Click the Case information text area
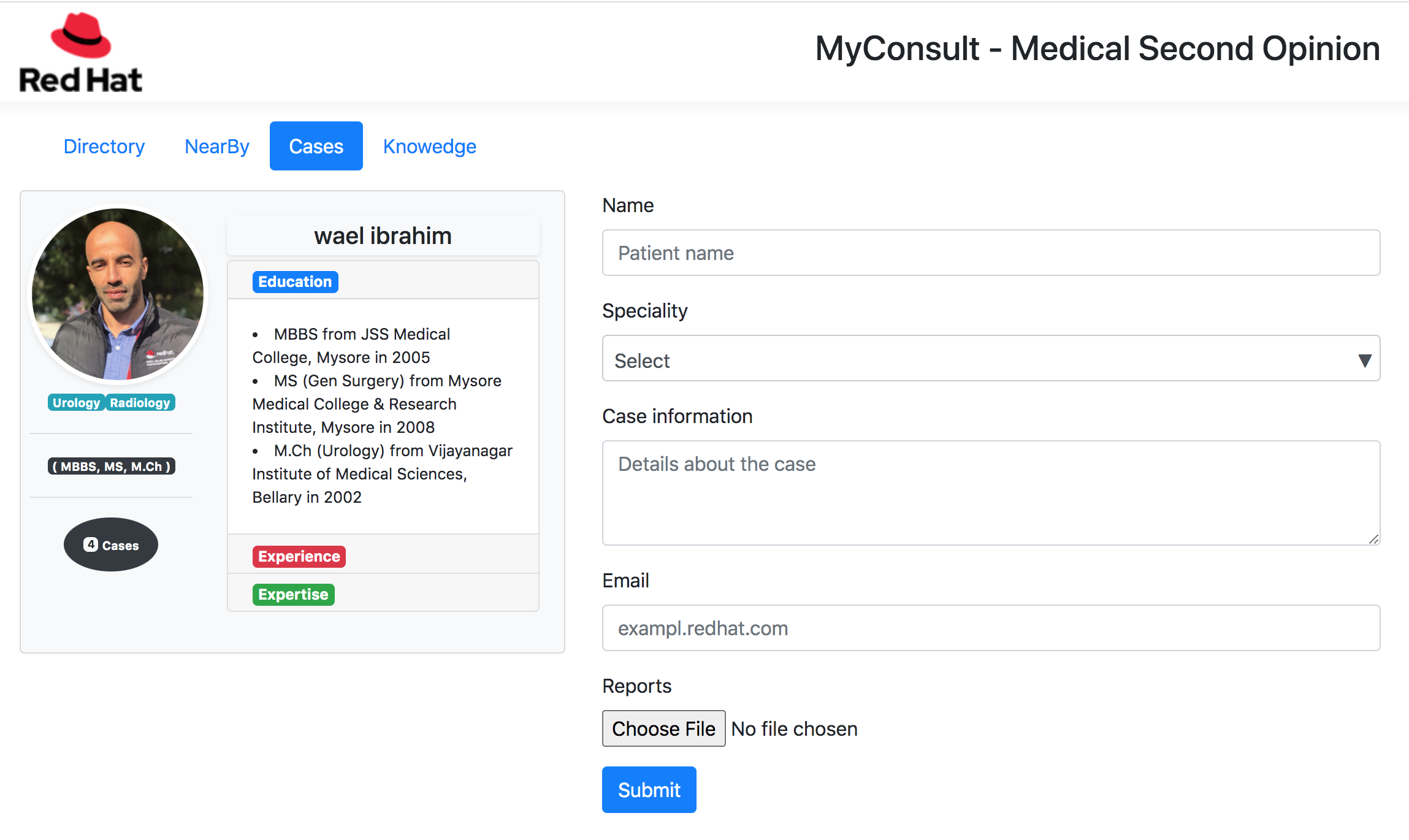This screenshot has width=1409, height=840. [991, 492]
